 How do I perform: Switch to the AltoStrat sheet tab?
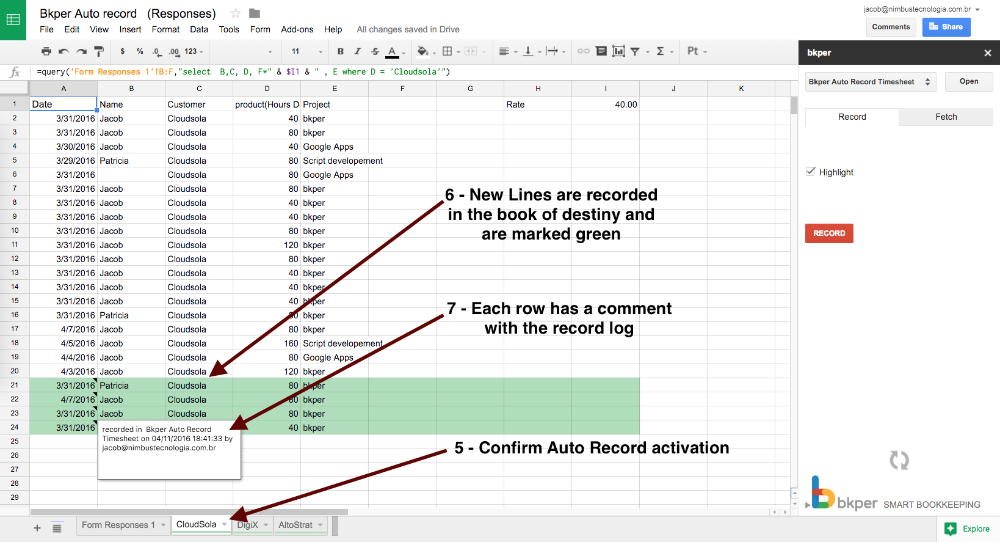tap(295, 525)
